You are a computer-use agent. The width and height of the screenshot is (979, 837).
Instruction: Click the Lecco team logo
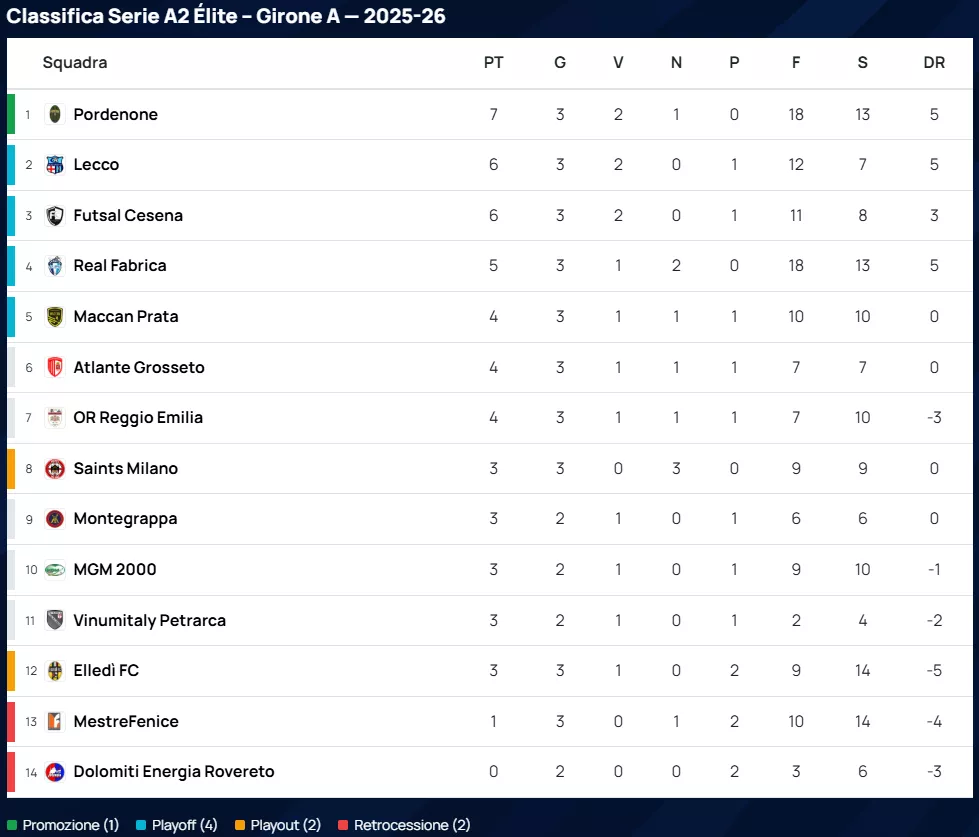(55, 165)
